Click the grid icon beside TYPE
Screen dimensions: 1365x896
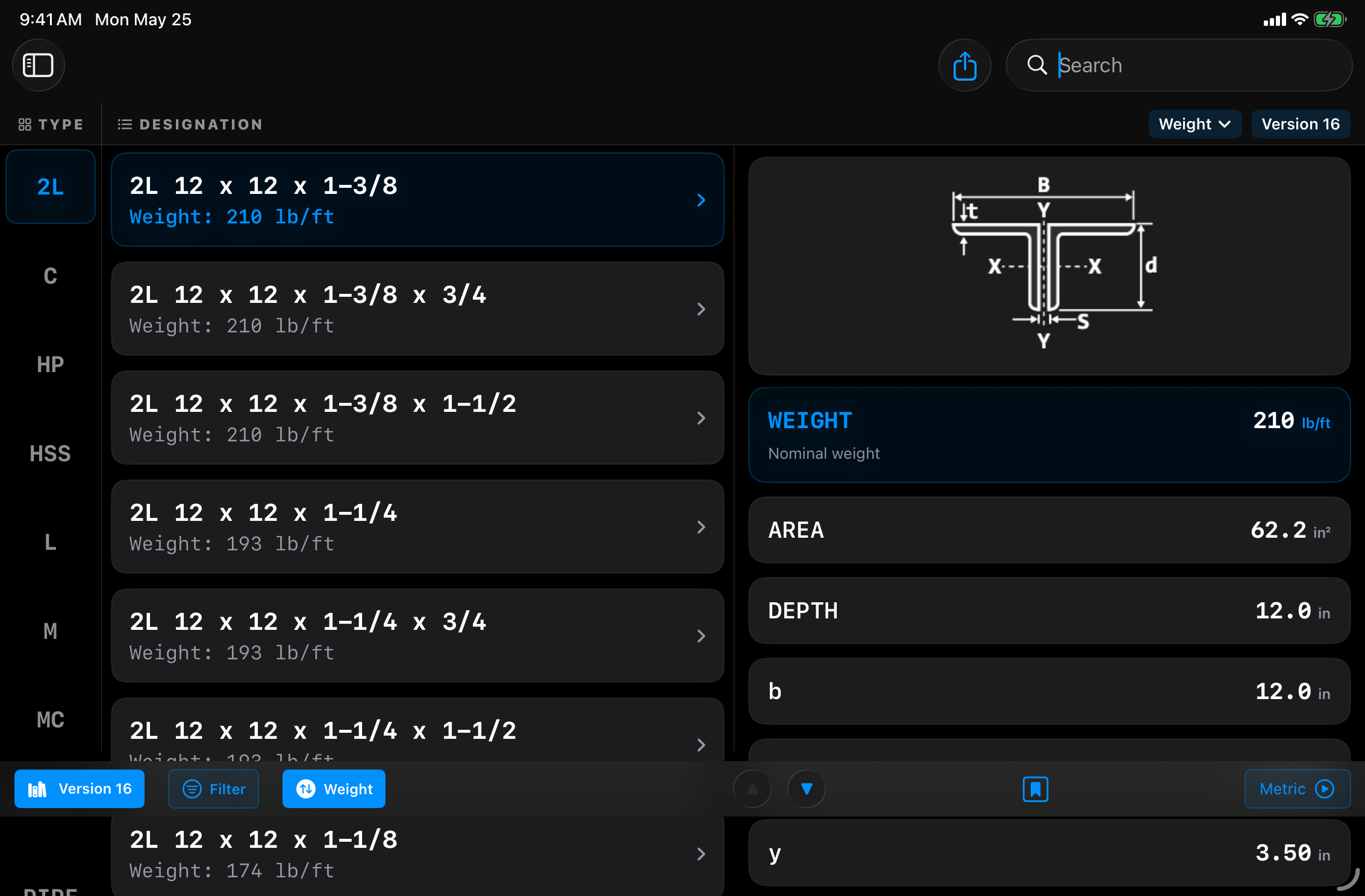click(25, 125)
